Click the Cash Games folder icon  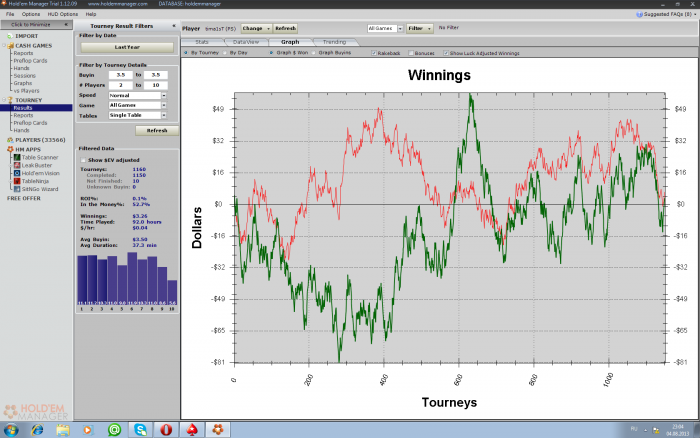tap(10, 46)
